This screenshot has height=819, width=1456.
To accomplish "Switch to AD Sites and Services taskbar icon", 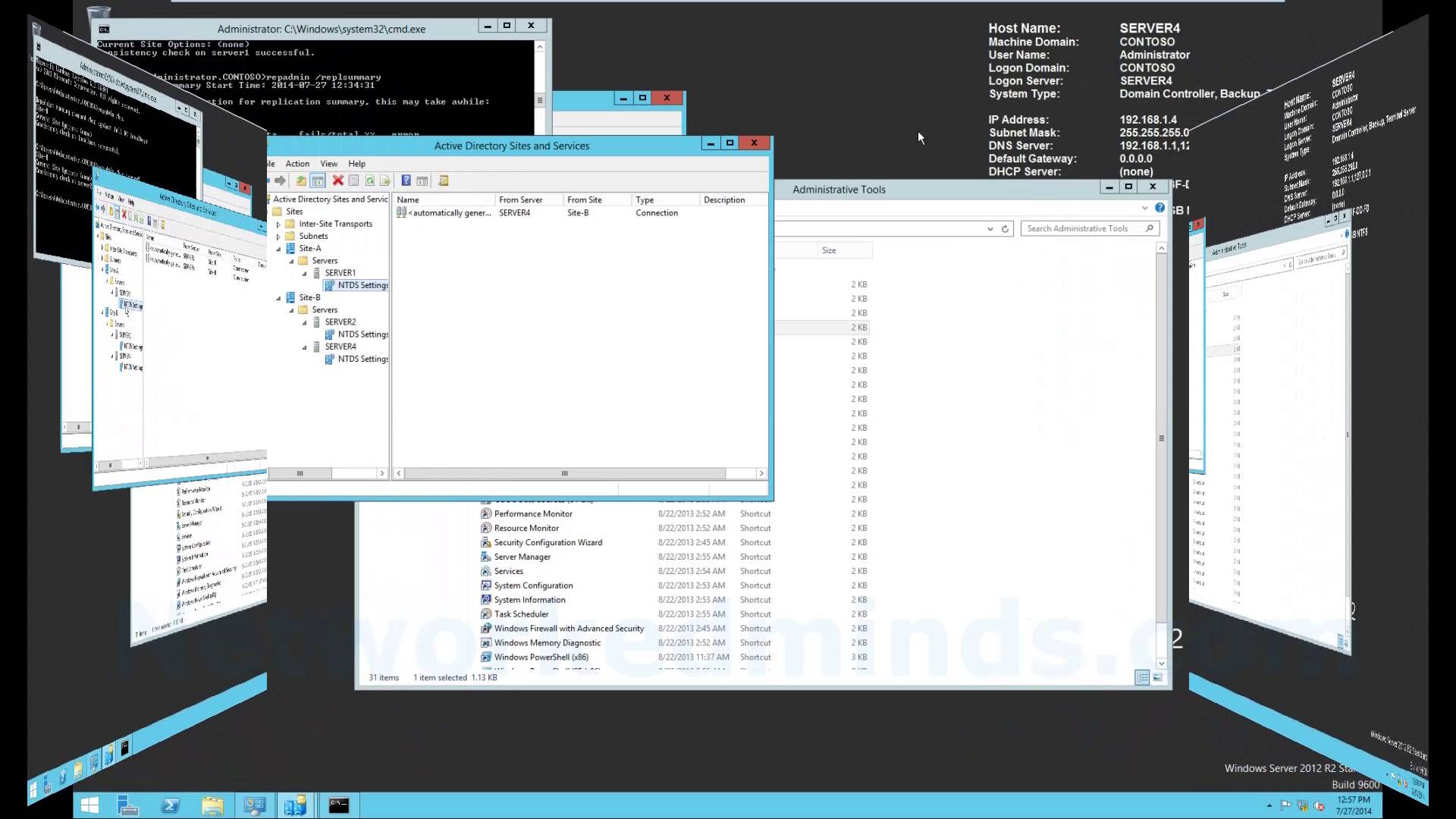I will [x=295, y=805].
